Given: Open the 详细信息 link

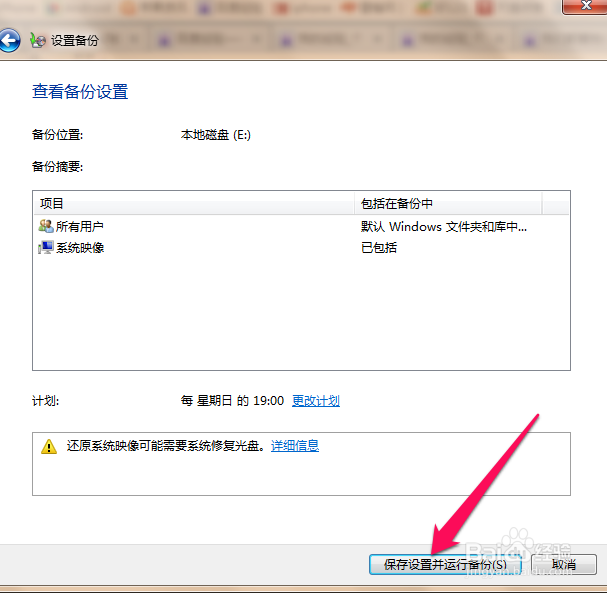Looking at the screenshot, I should 295,446.
